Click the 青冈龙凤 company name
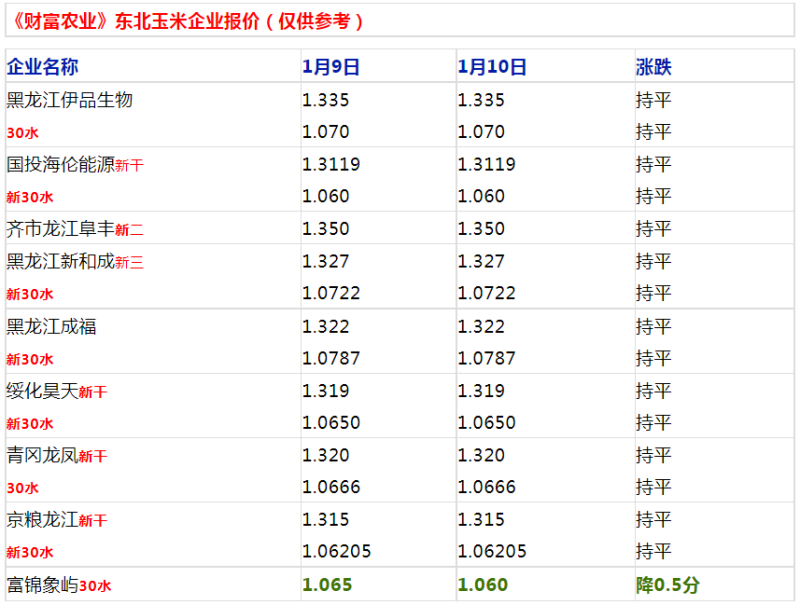Image resolution: width=800 pixels, height=605 pixels. click(42, 455)
